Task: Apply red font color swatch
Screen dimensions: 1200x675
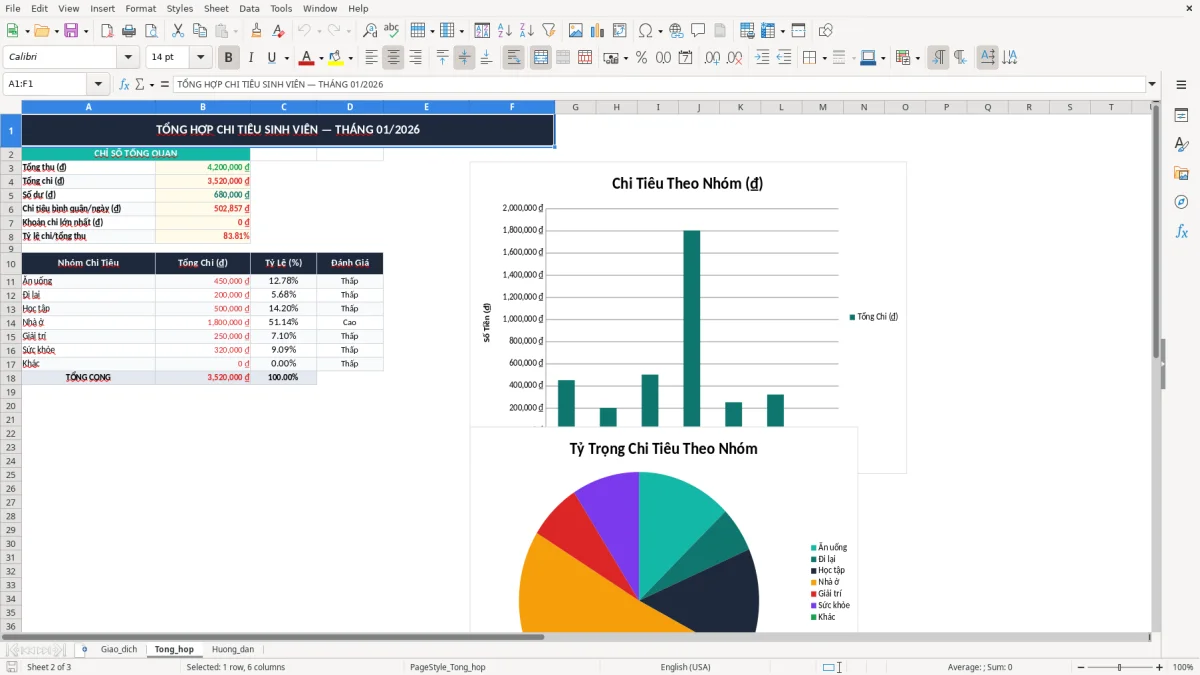Action: pos(307,58)
